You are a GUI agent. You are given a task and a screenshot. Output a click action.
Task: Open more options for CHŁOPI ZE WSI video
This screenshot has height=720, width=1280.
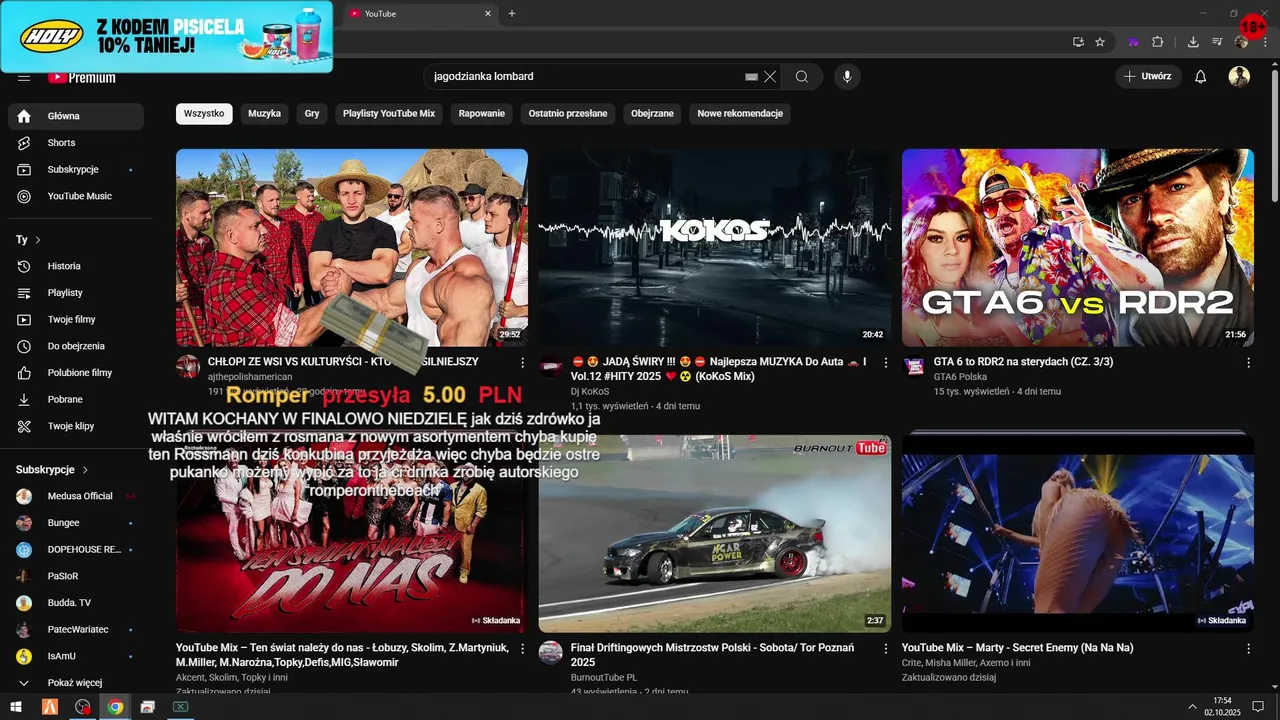pos(522,362)
